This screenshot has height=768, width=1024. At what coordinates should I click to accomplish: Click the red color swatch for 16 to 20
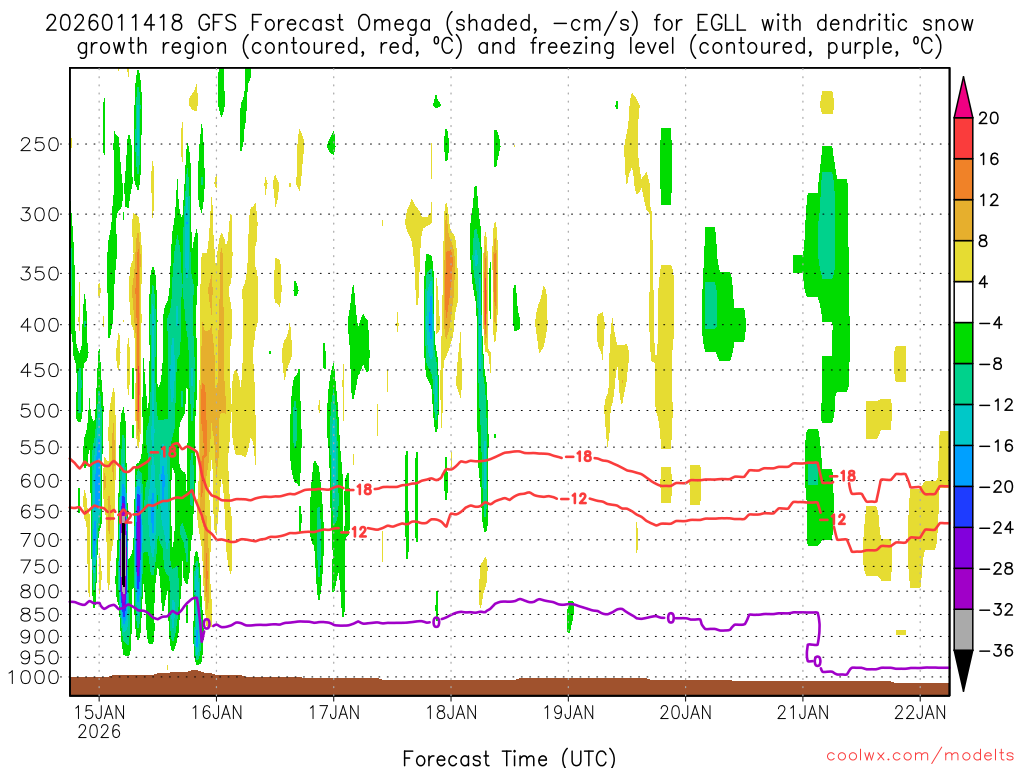963,138
